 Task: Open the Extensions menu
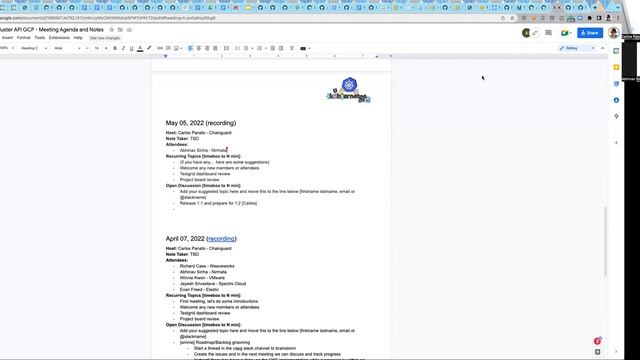tap(59, 38)
